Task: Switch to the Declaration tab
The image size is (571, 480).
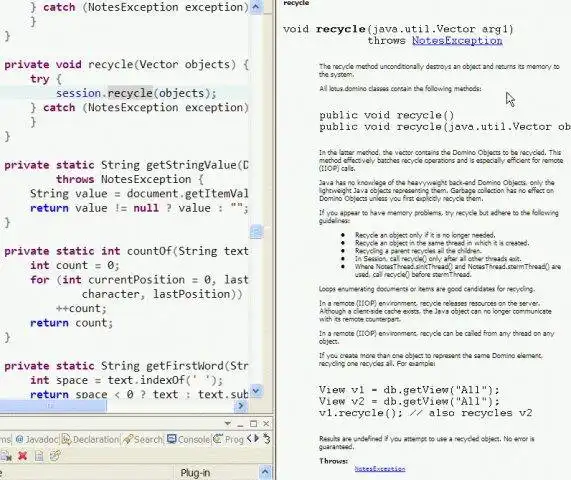Action: [x=90, y=440]
